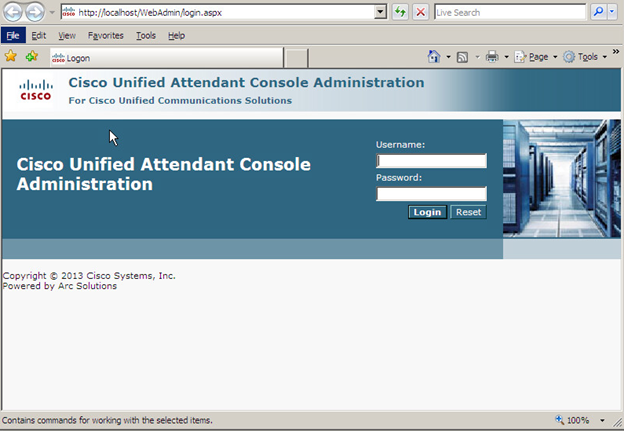This screenshot has height=432, width=624.
Task: Click the Home icon in command bar
Action: point(434,57)
